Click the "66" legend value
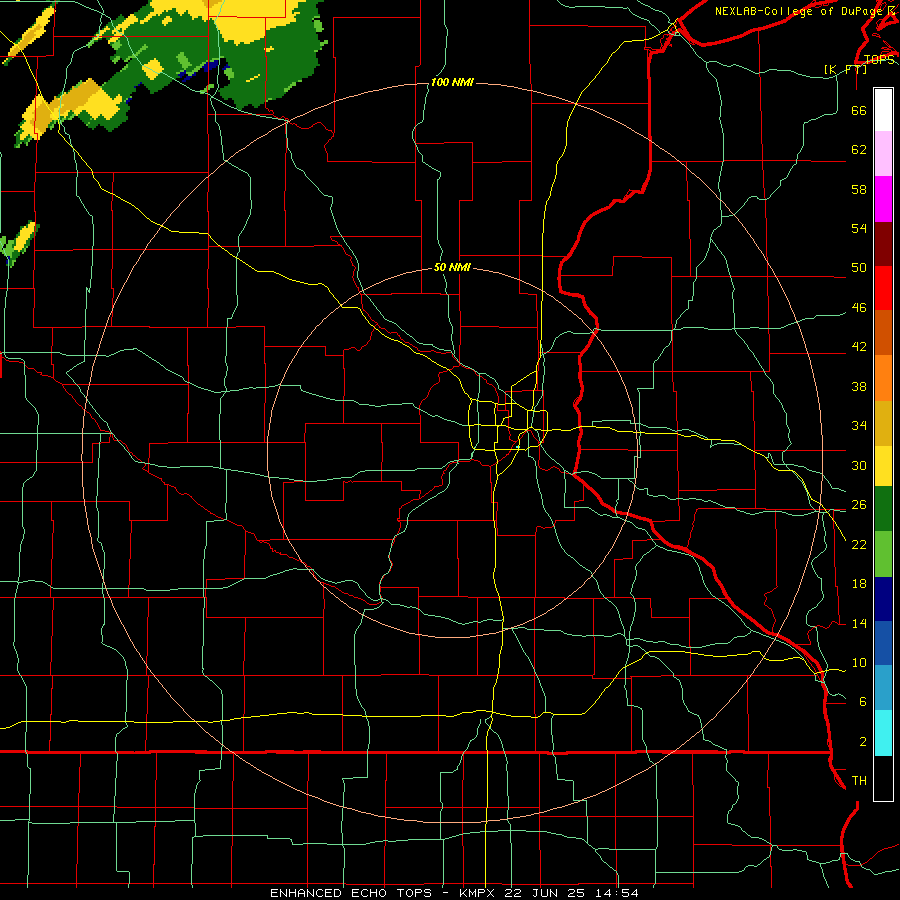Screen dimensions: 900x900 tap(859, 110)
